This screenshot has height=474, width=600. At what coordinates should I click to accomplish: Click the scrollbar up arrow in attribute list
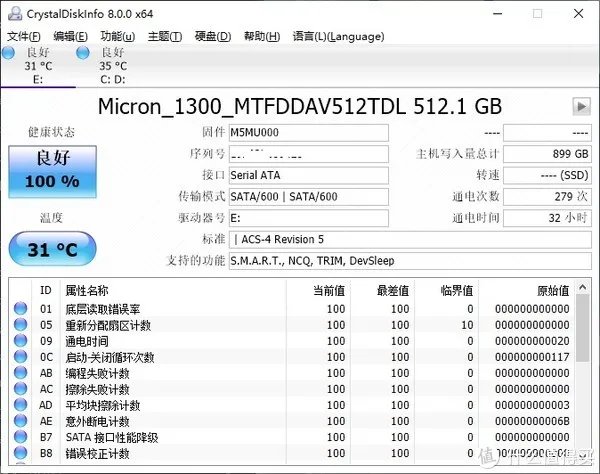[583, 287]
